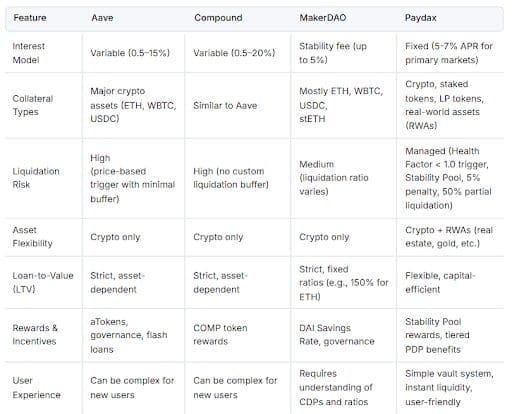Select the Liquidation Risk row label
512x414 pixels.
36,178
